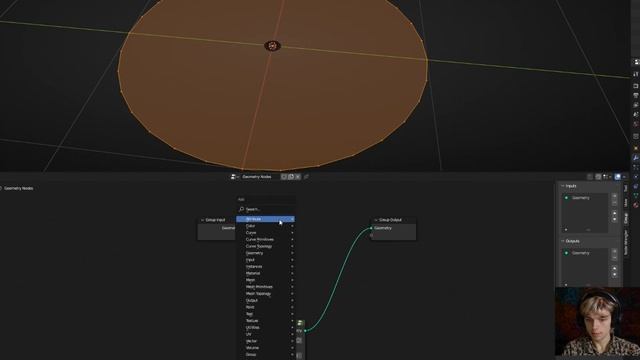The image size is (640, 360).
Task: Collapse the Group Input node
Action: coord(202,220)
